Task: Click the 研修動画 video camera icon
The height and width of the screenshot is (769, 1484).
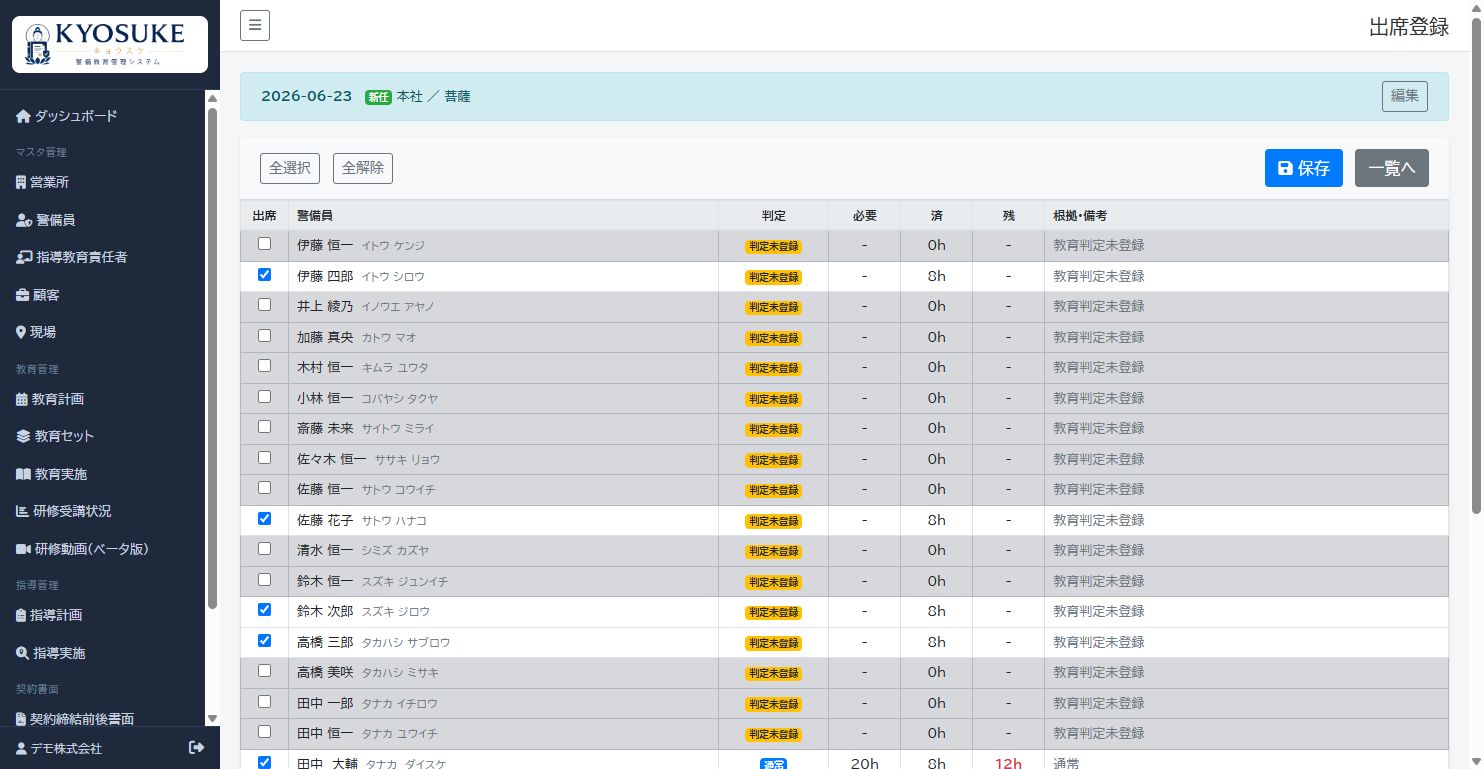Action: pos(24,549)
